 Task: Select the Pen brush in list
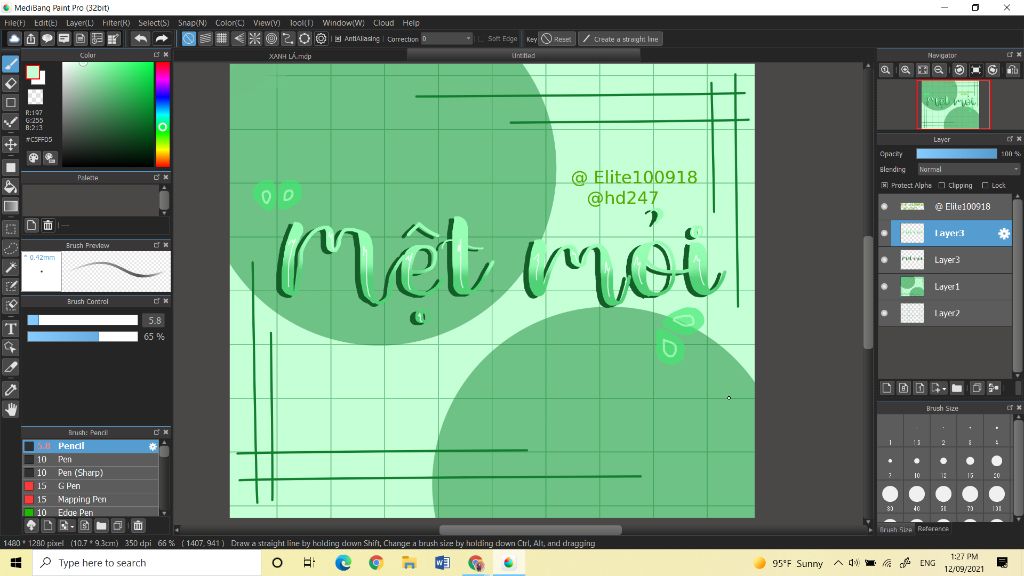91,459
